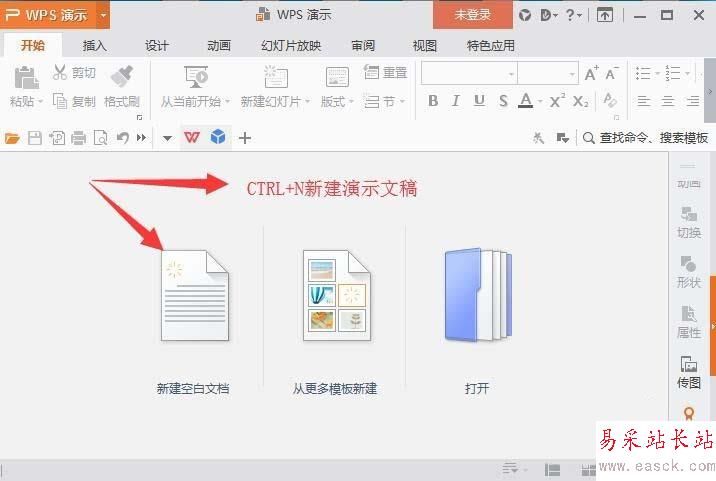Screen dimensions: 716x481
Task: Align text left
Action: (644, 100)
